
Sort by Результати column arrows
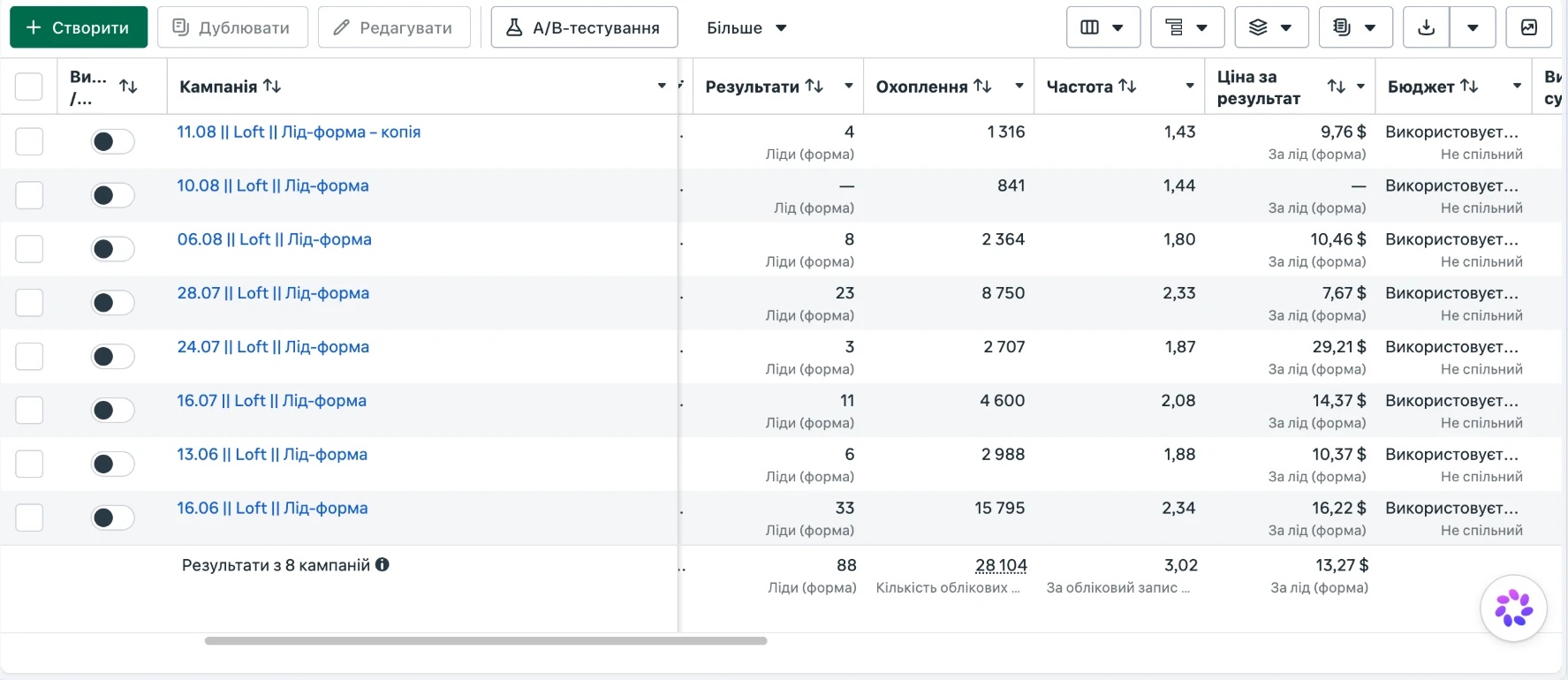(x=814, y=86)
